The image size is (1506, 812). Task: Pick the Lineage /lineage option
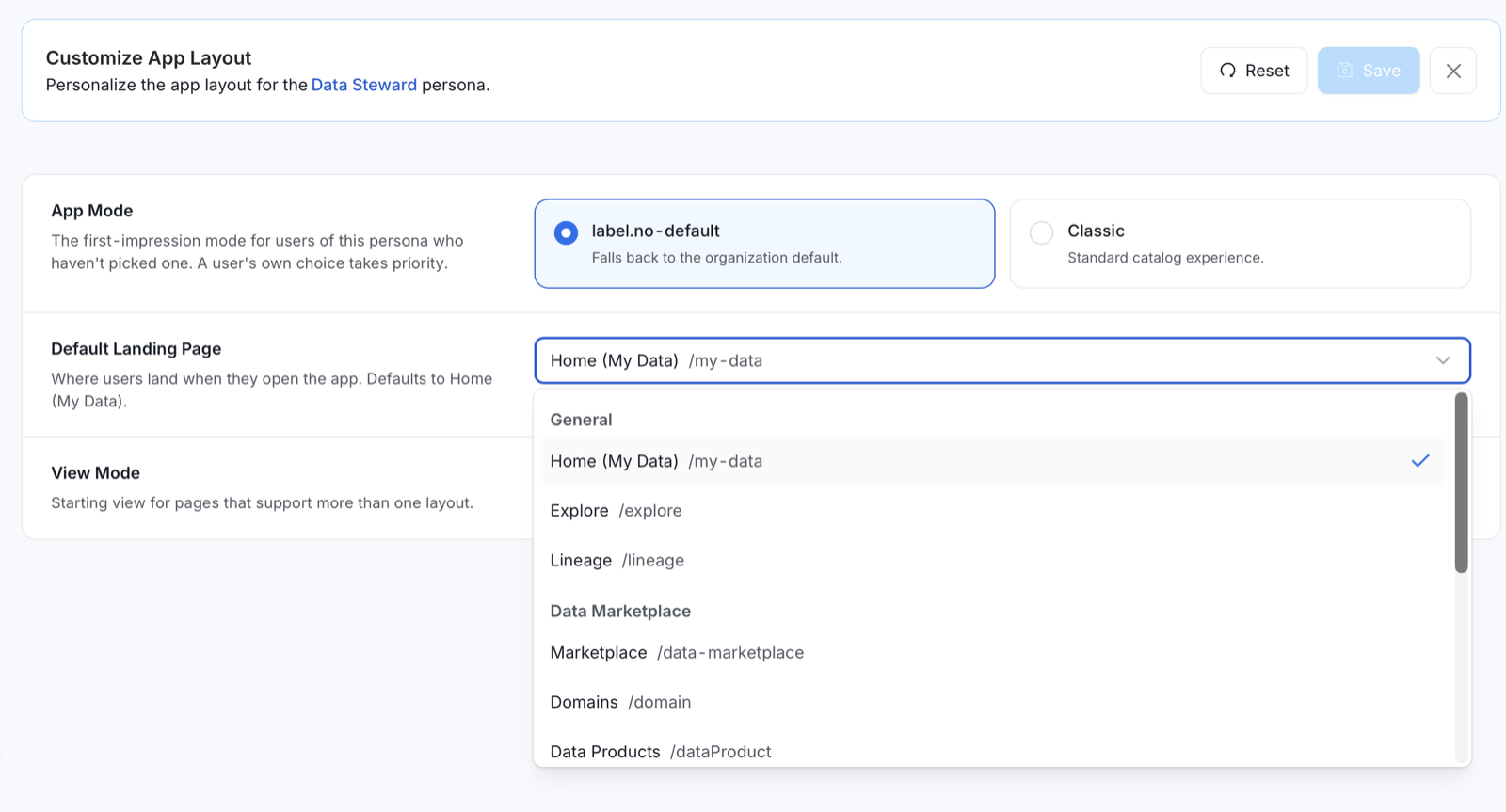992,561
